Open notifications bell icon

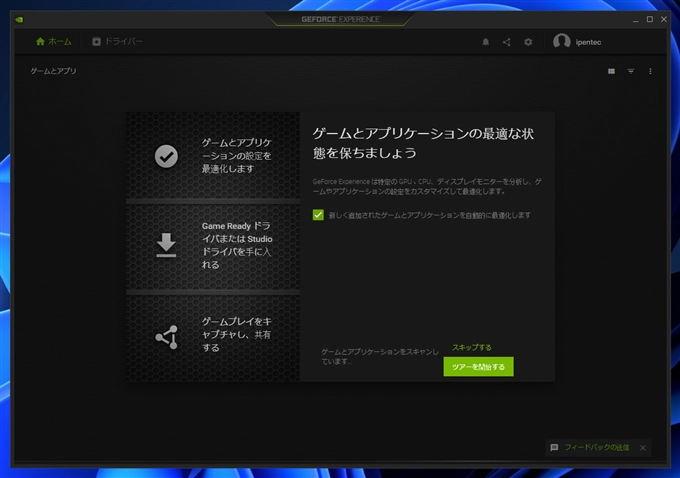pos(486,42)
